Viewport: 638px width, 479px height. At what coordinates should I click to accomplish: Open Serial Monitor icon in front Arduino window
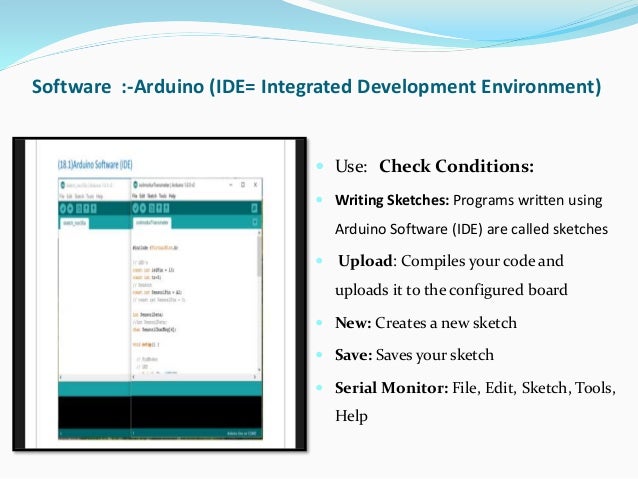(x=254, y=208)
